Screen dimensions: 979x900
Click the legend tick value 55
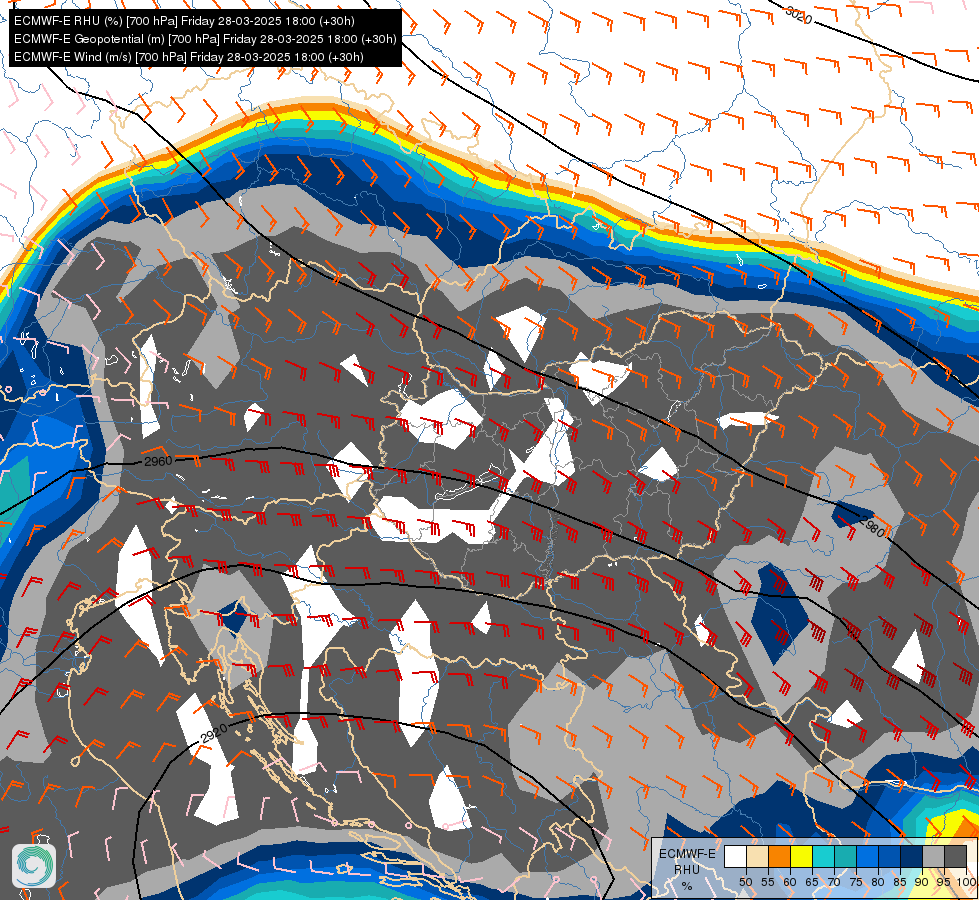click(x=768, y=882)
